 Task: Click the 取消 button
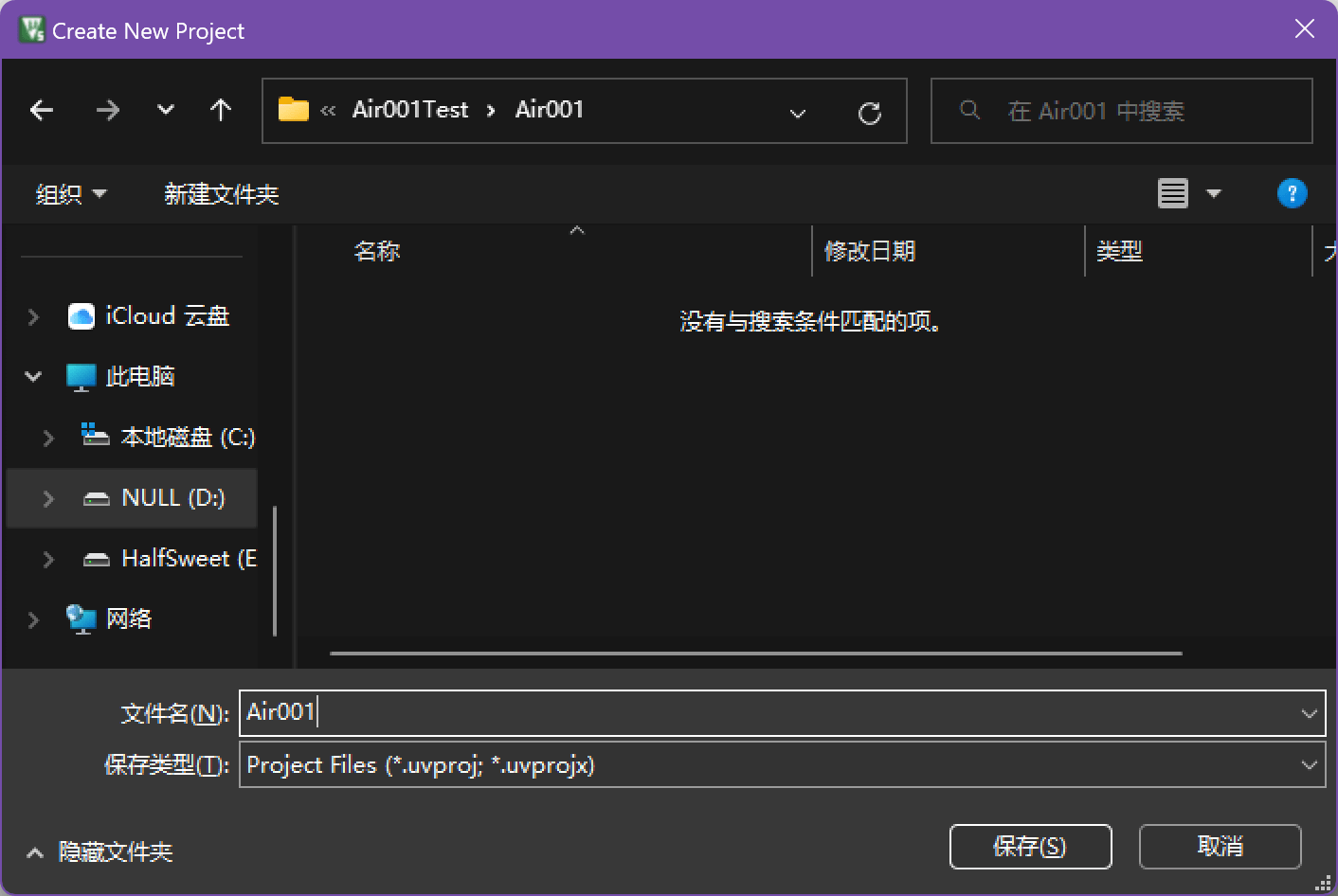click(1220, 846)
